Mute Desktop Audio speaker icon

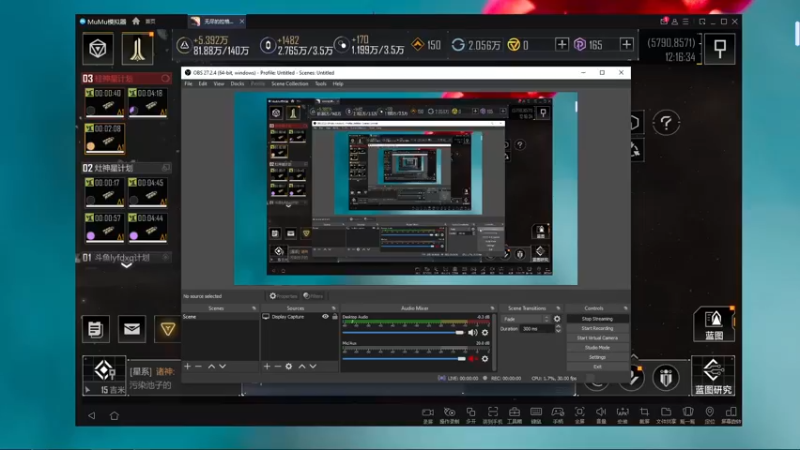tap(472, 333)
